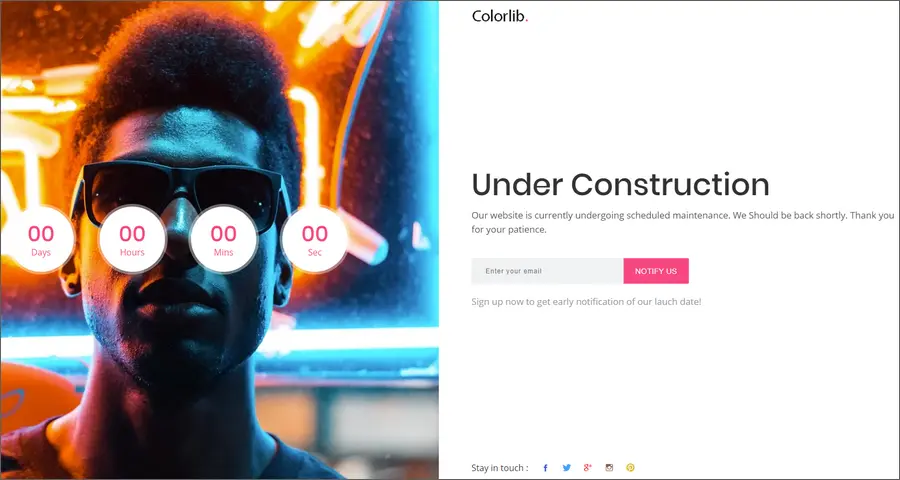Click the NOTIFY US button
This screenshot has height=480, width=900.
tap(656, 271)
